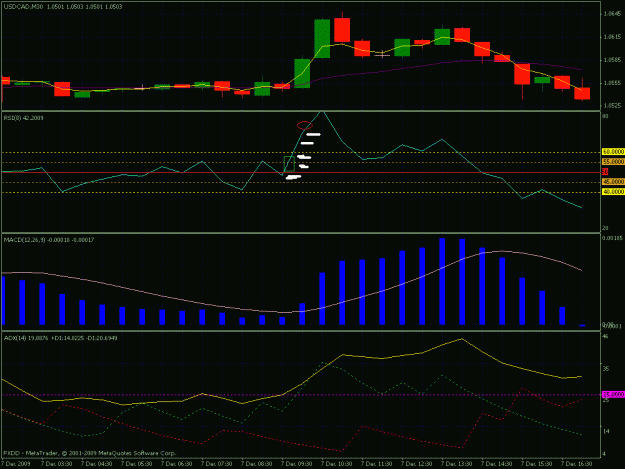This screenshot has width=625, height=469.
Task: Click the tallest blue MACD histogram bar
Action: pyautogui.click(x=442, y=281)
